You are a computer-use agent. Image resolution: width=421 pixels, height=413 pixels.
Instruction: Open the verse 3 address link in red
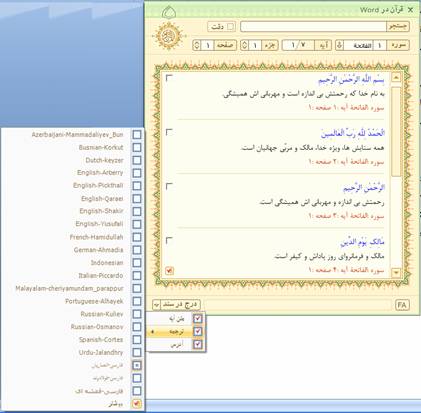click(346, 216)
